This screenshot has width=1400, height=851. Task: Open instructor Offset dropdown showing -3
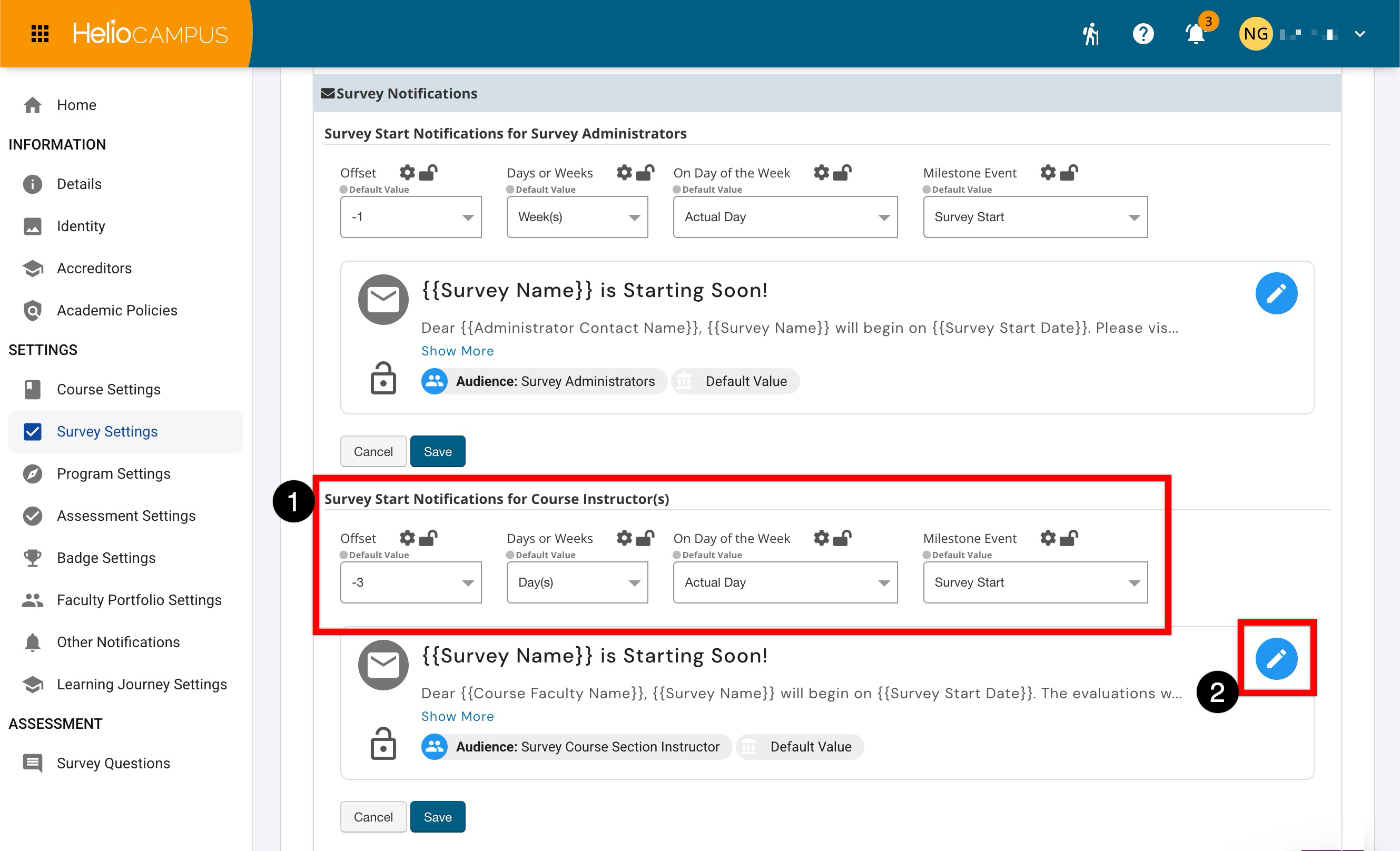pos(411,582)
